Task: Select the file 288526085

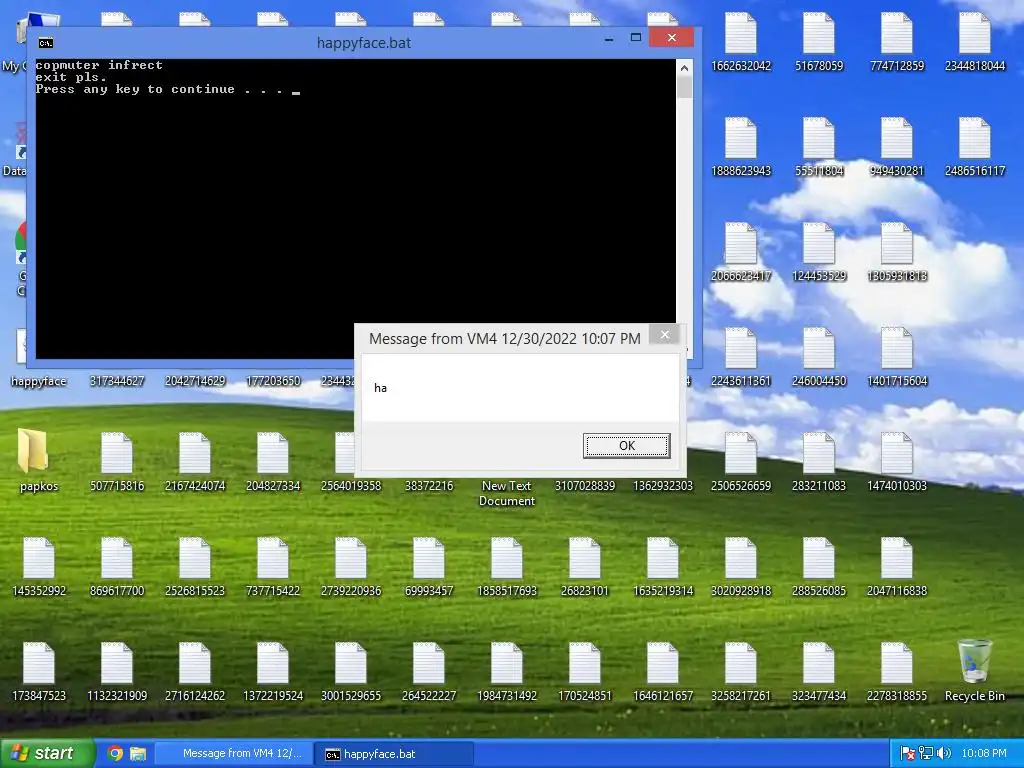Action: tap(818, 568)
